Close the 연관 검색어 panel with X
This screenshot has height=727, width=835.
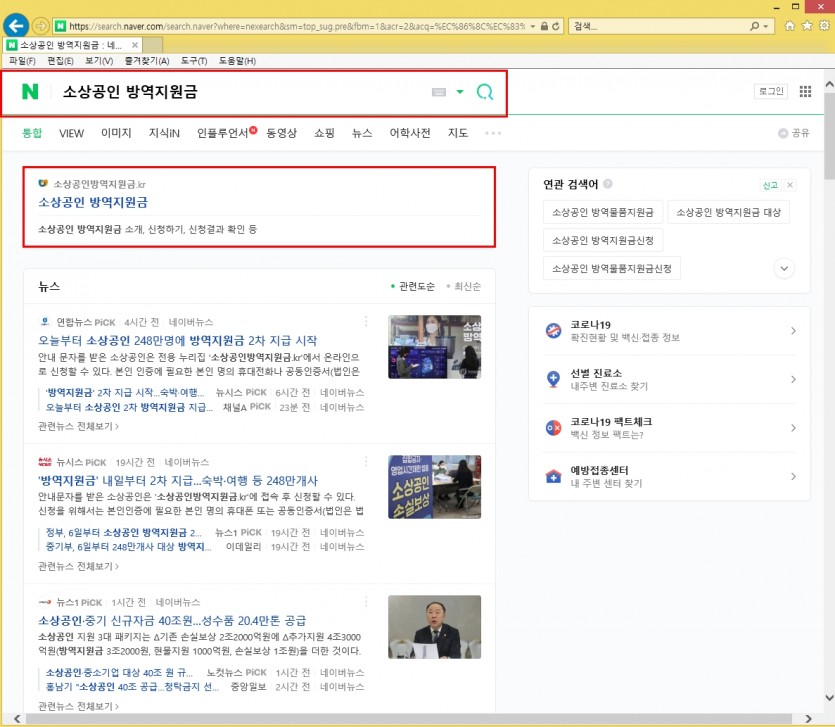[x=789, y=185]
